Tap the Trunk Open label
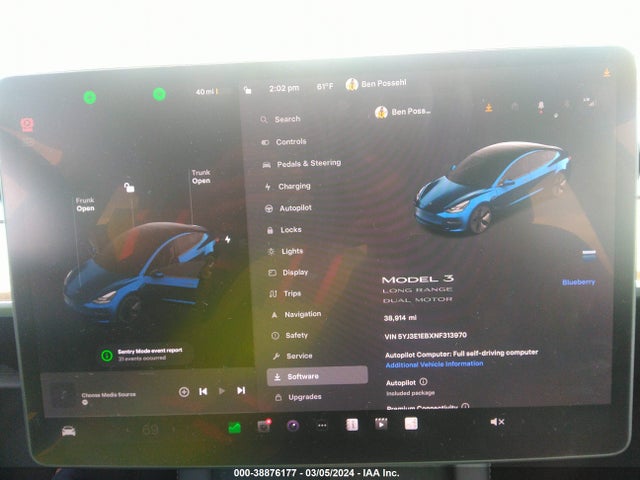This screenshot has width=640, height=480. pos(201,176)
